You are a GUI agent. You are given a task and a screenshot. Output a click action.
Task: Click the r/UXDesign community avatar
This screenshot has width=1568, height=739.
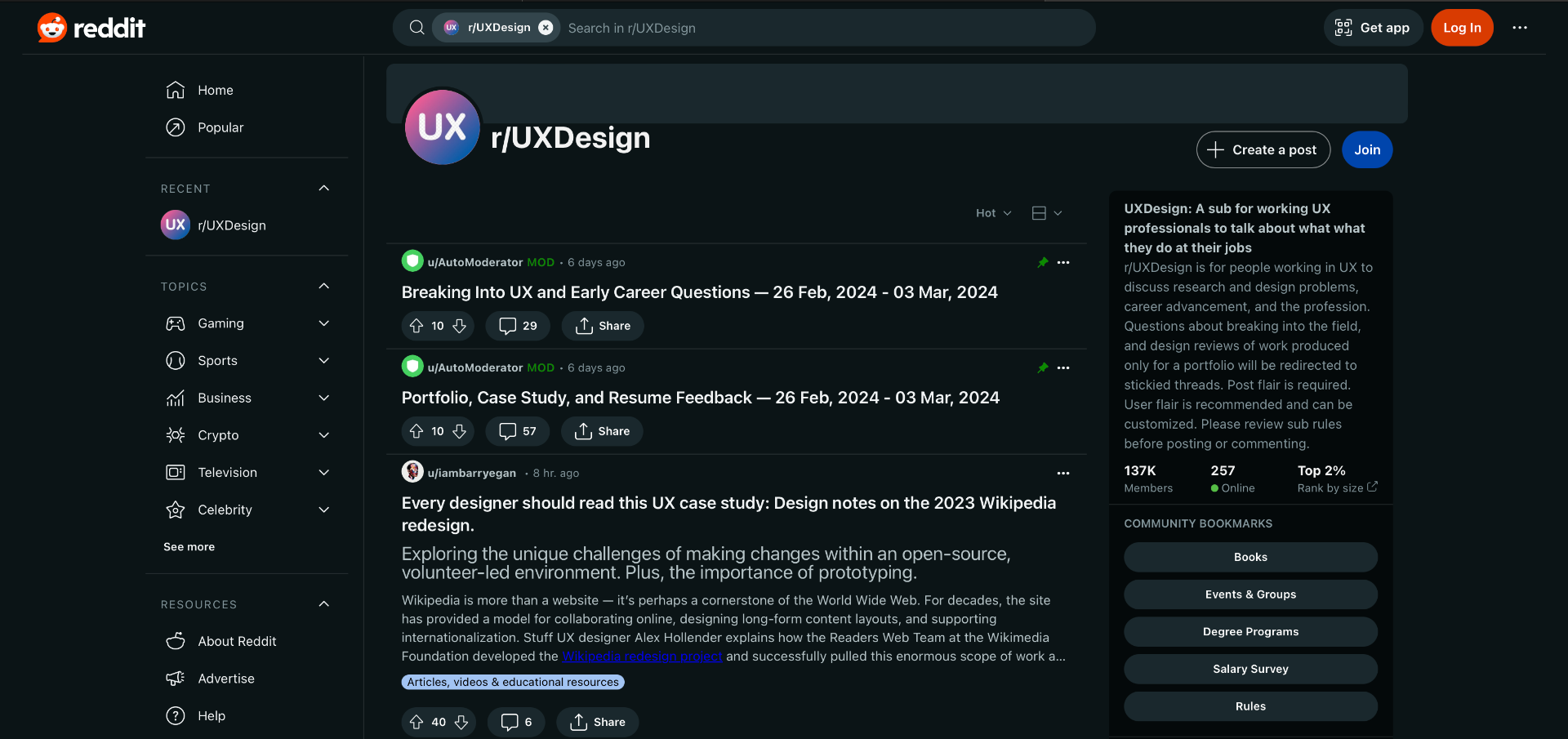[441, 127]
